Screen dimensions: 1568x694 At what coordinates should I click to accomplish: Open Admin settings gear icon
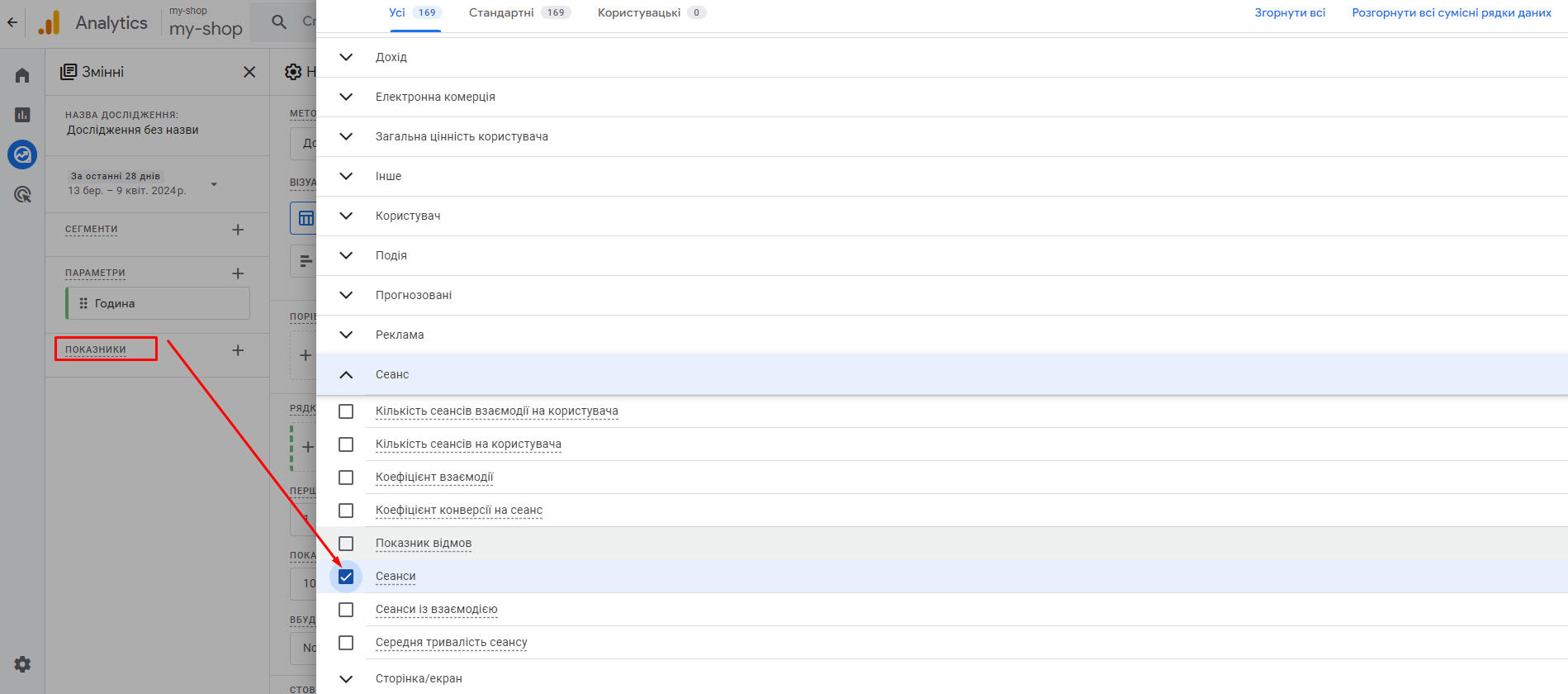coord(22,664)
